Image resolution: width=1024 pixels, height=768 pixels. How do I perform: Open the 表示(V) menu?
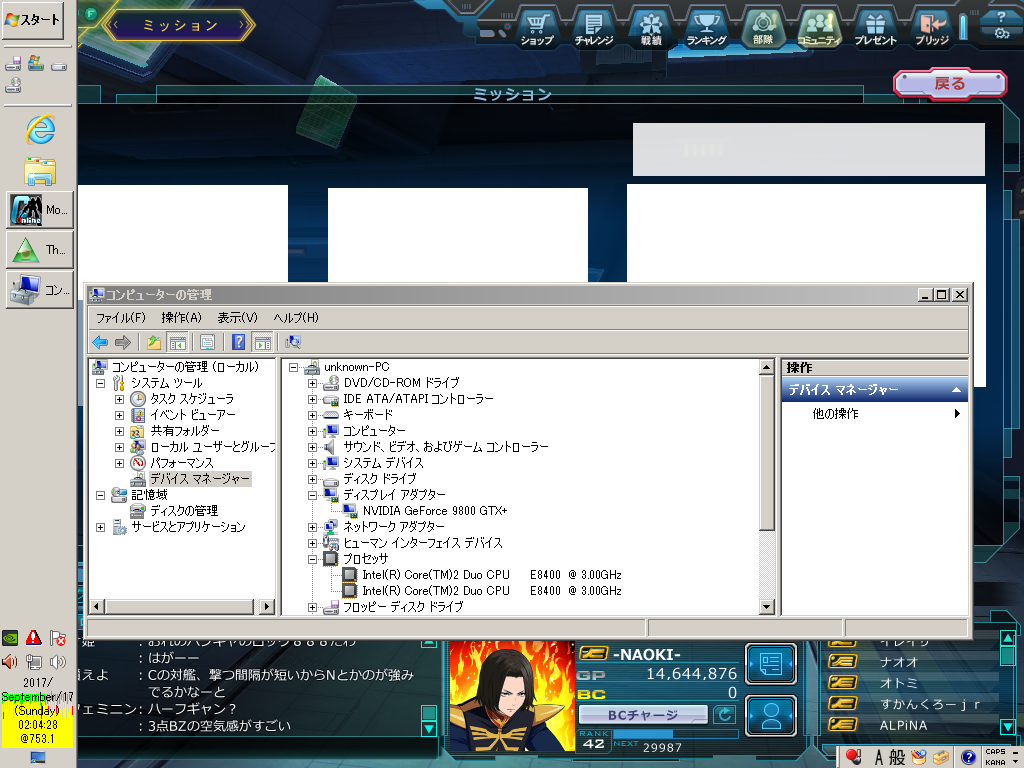(237, 317)
